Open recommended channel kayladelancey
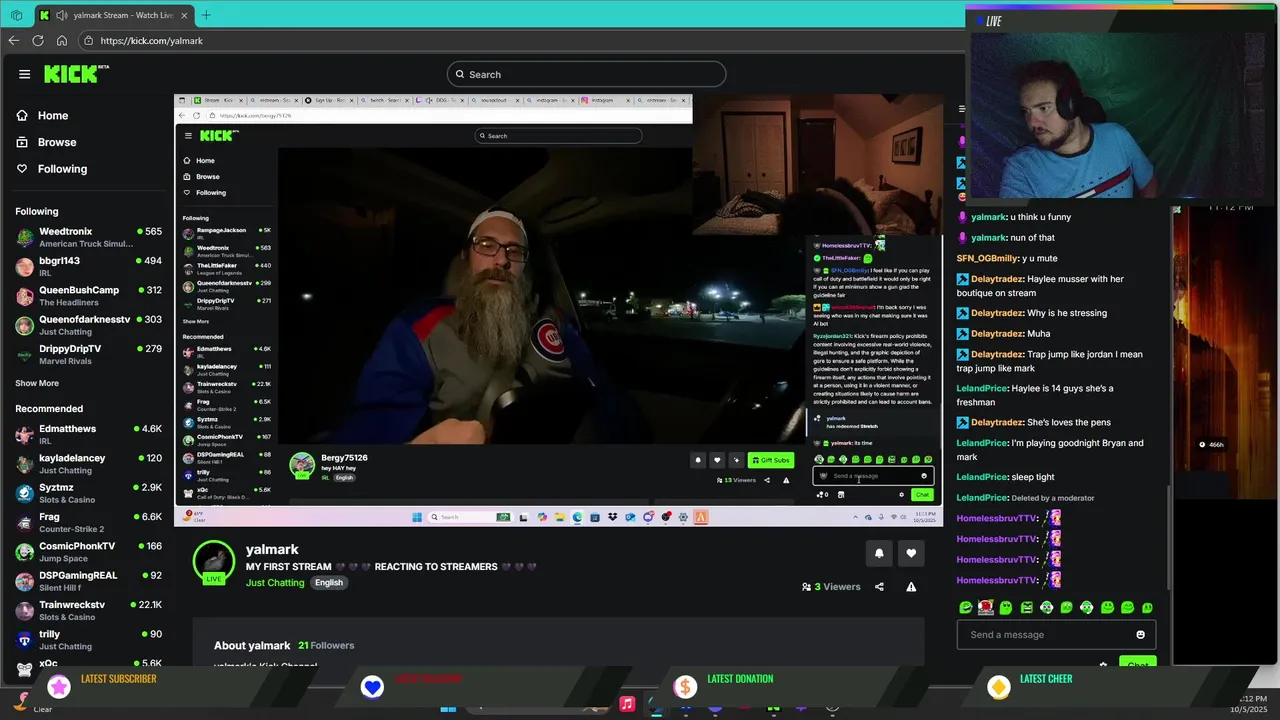 click(x=88, y=463)
